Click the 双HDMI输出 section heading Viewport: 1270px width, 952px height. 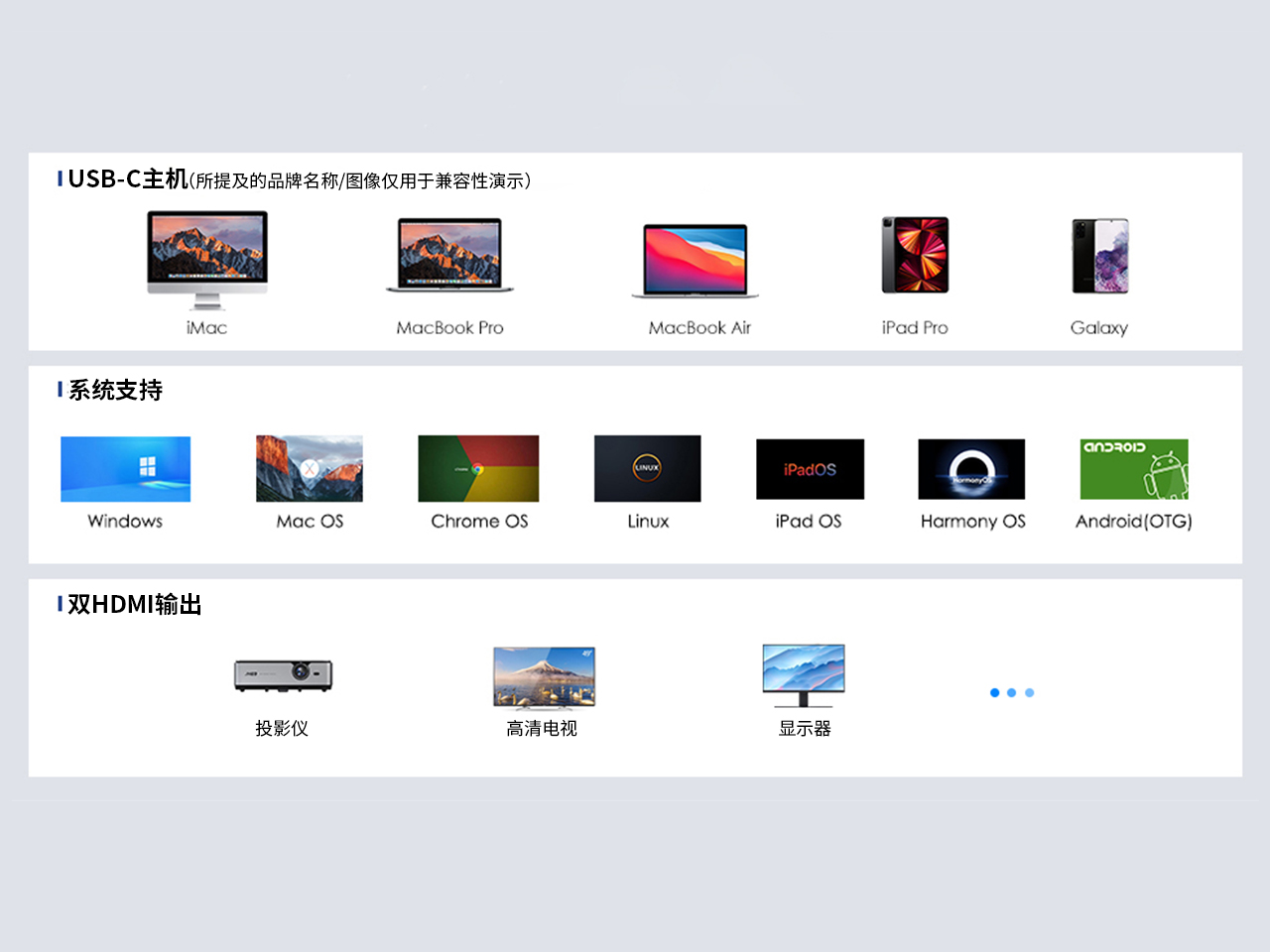[x=134, y=604]
